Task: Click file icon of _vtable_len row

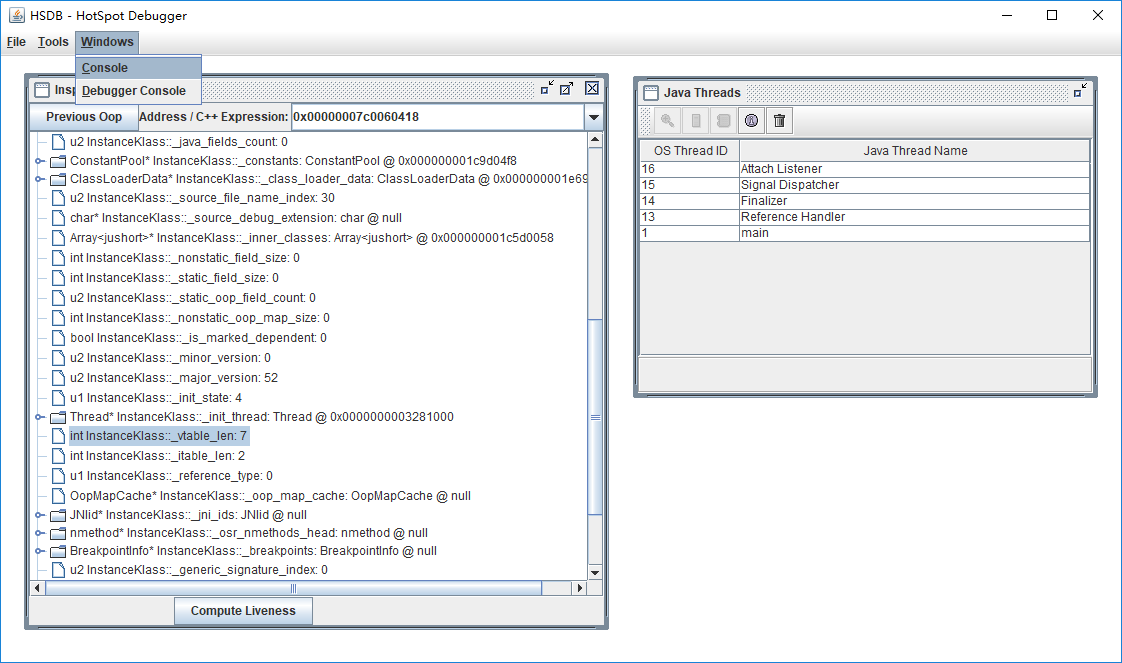Action: pyautogui.click(x=59, y=436)
